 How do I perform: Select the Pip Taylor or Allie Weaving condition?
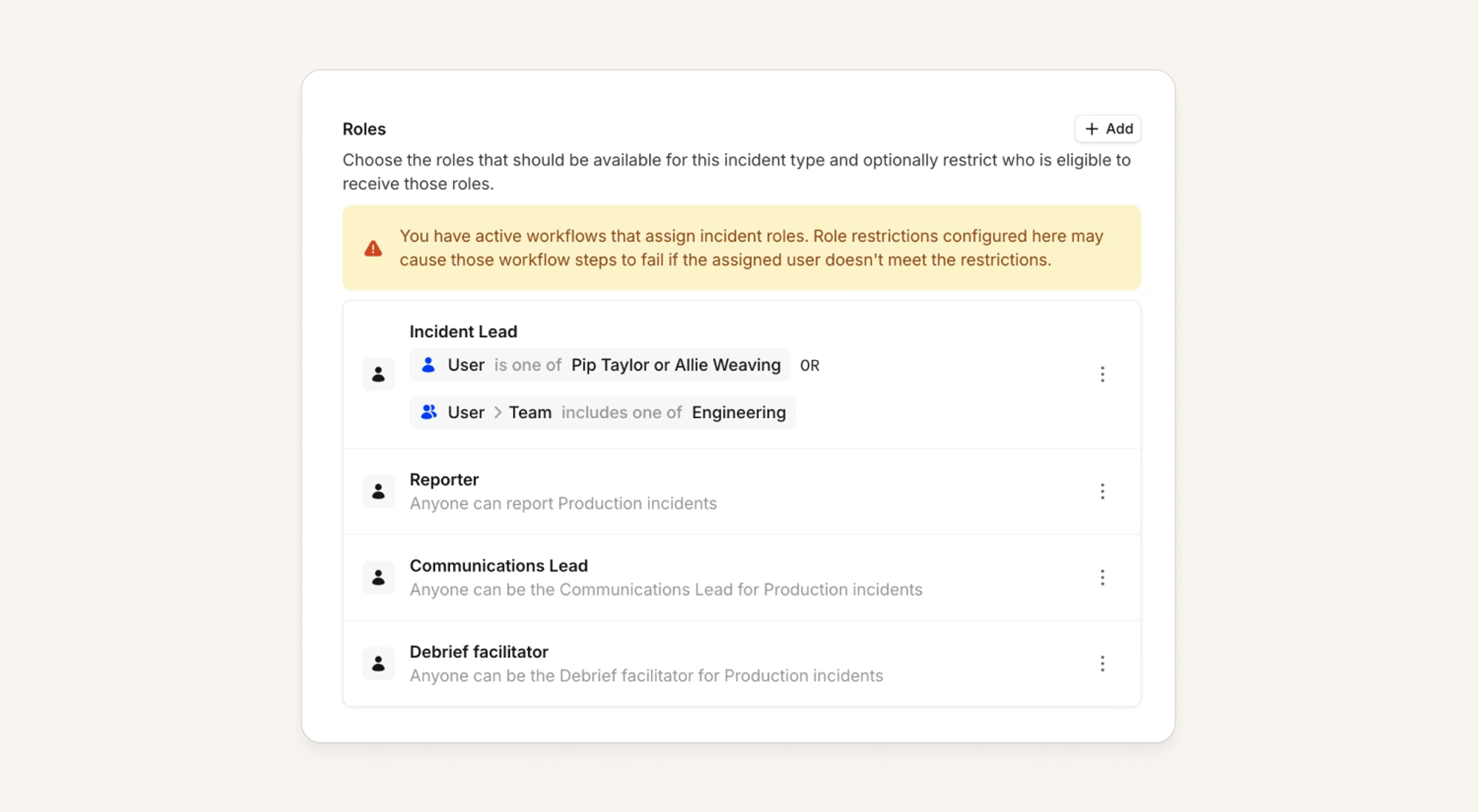point(600,365)
